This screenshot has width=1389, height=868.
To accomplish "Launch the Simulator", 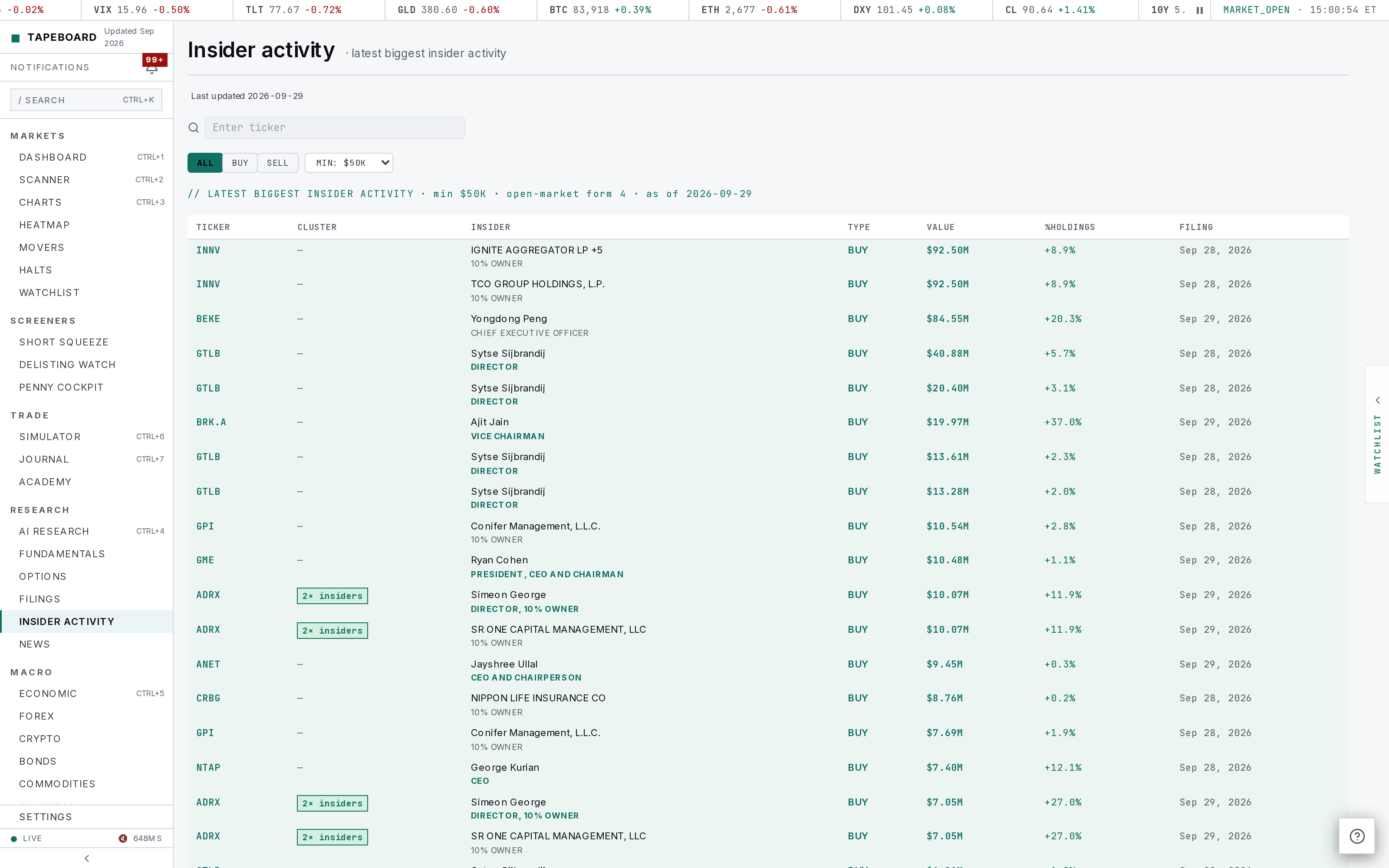I will tap(86, 437).
